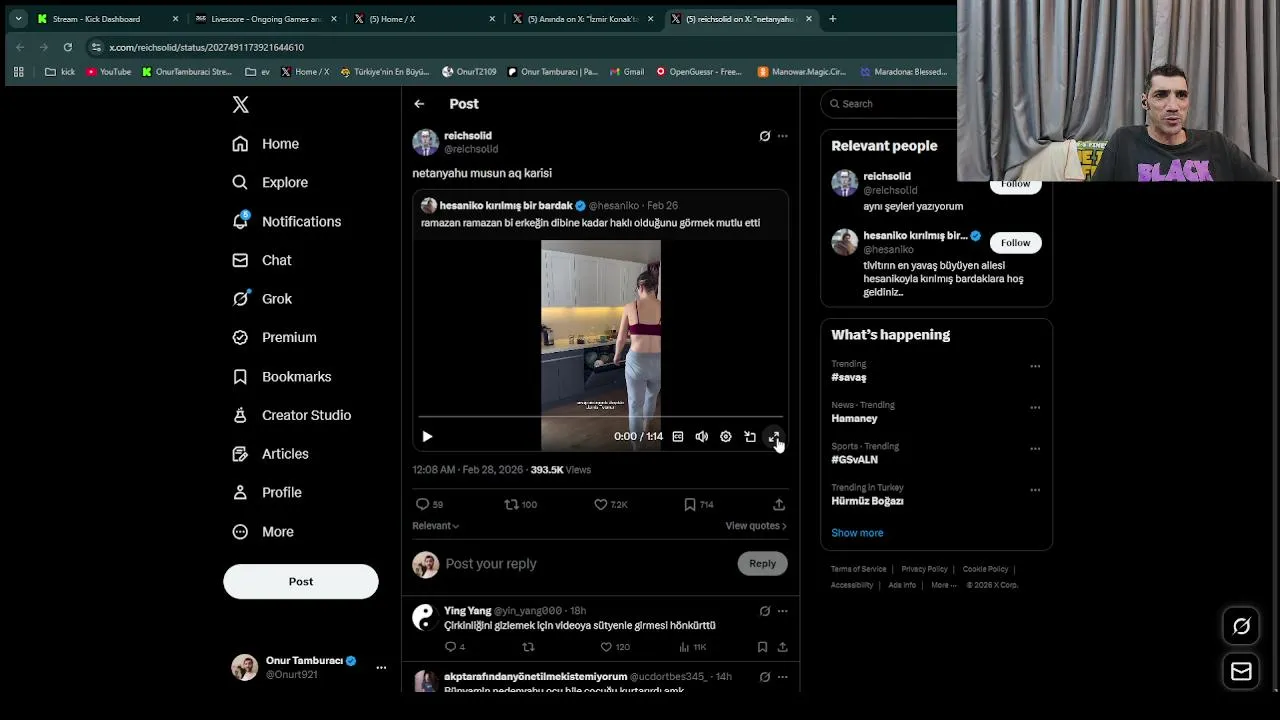Image resolution: width=1280 pixels, height=720 pixels.
Task: Open replies icon showing 59
Action: point(430,505)
